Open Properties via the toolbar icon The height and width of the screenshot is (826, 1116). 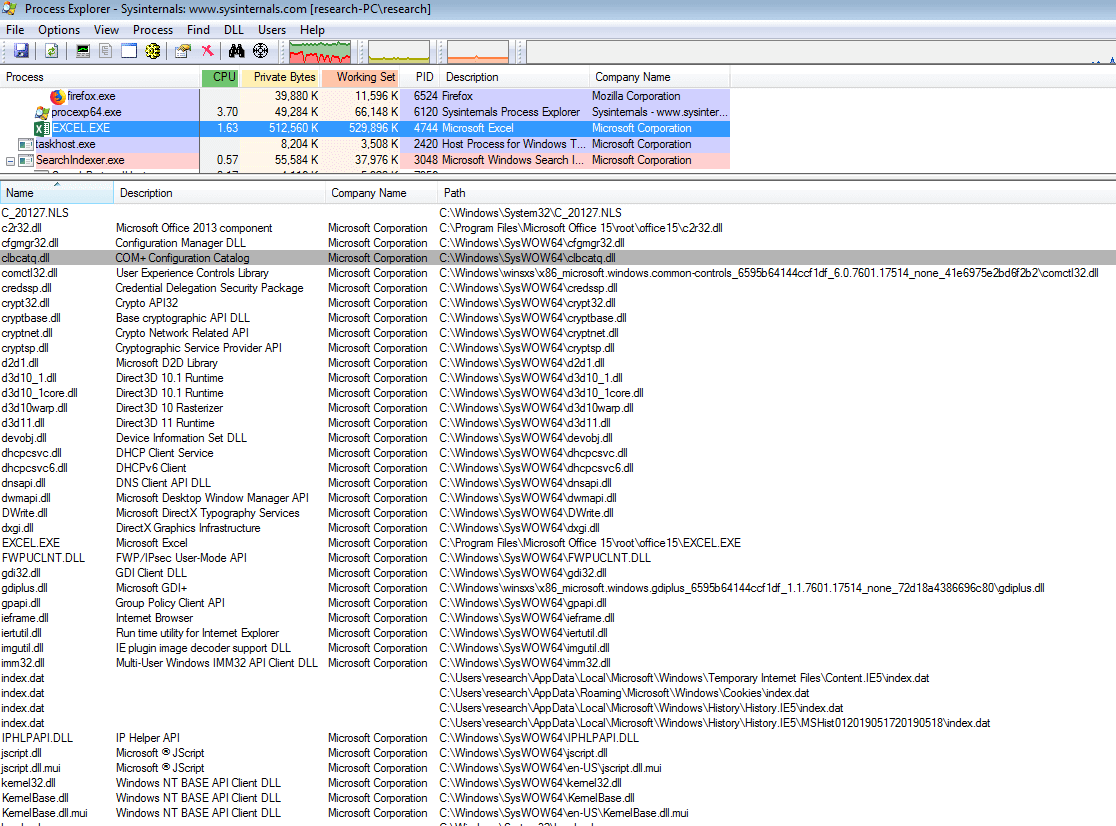click(x=183, y=51)
